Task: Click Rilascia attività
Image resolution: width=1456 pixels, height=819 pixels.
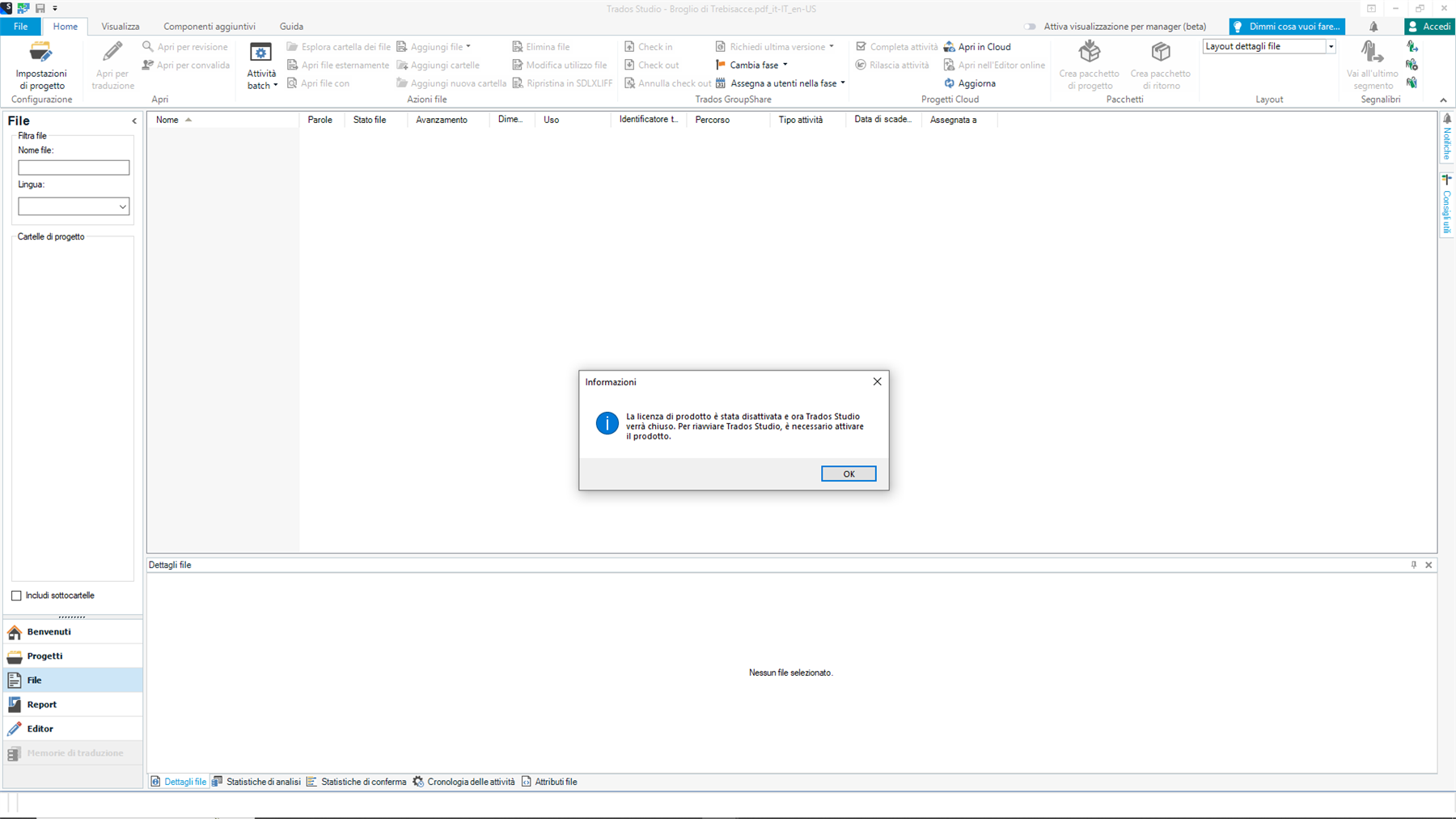Action: [892, 65]
